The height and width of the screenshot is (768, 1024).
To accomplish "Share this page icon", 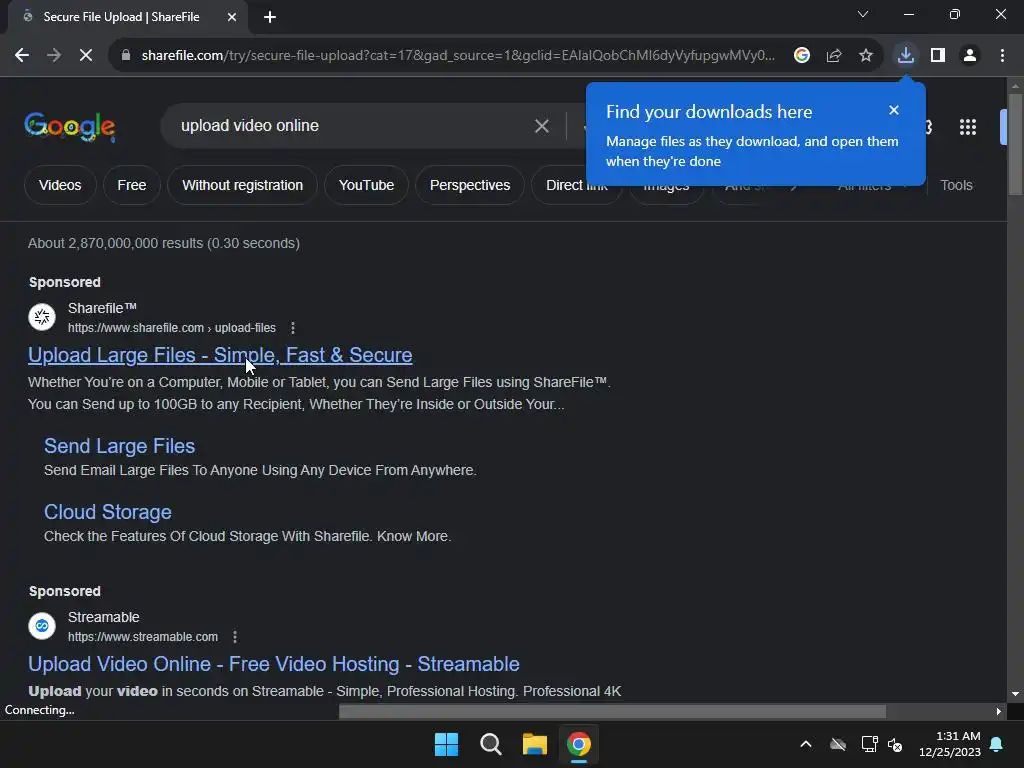I will coord(834,56).
